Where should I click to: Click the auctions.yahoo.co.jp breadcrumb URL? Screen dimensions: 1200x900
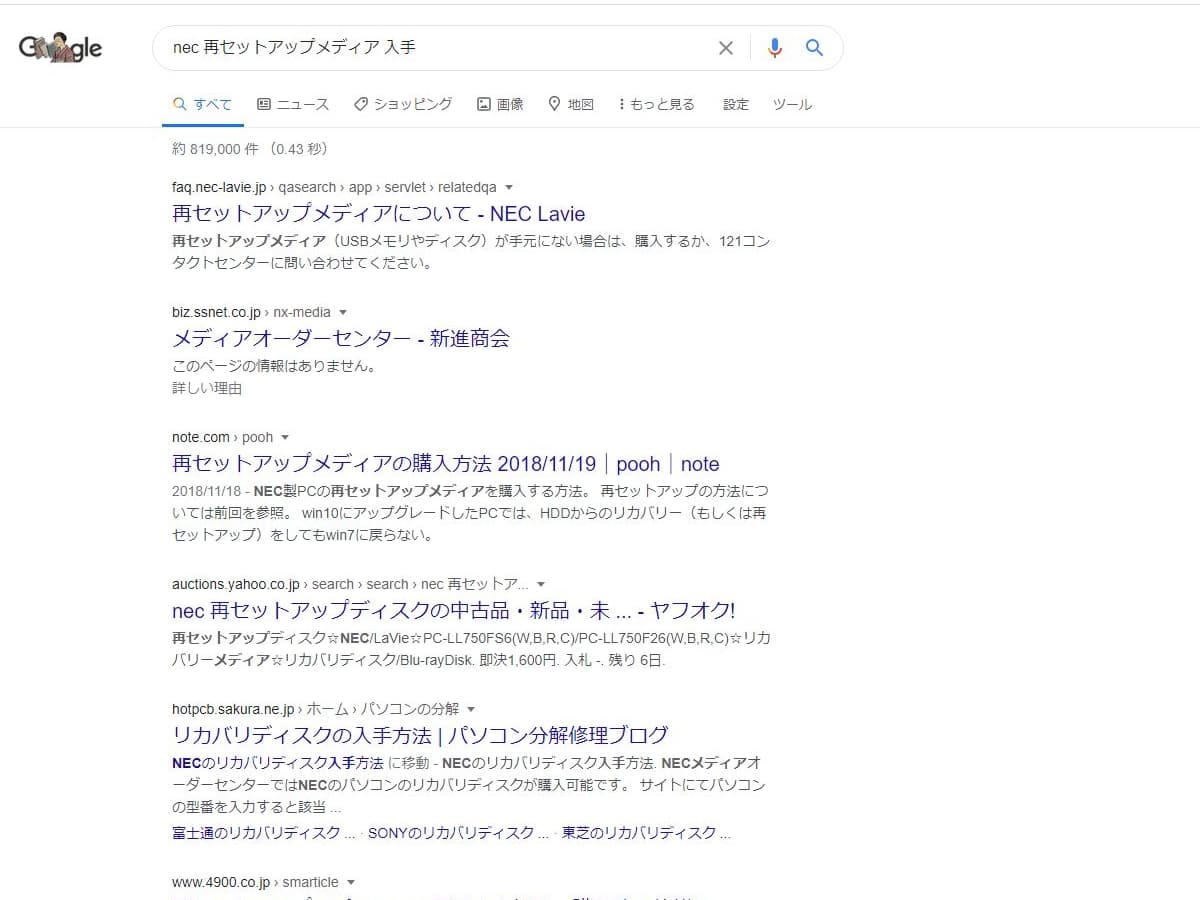350,584
